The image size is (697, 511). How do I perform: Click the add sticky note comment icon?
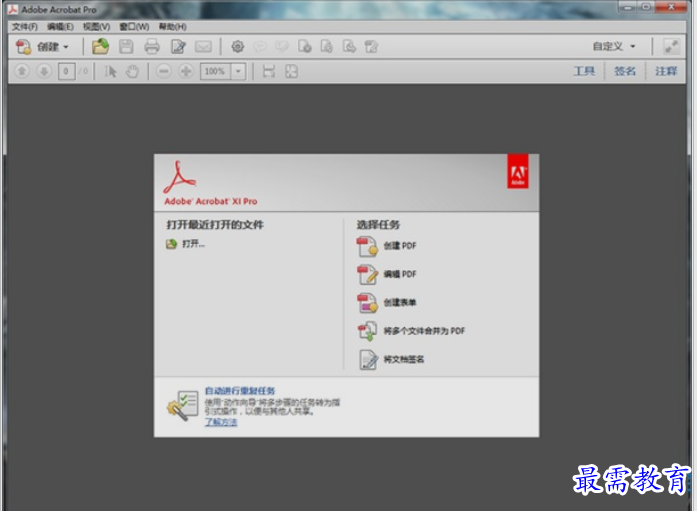(260, 46)
